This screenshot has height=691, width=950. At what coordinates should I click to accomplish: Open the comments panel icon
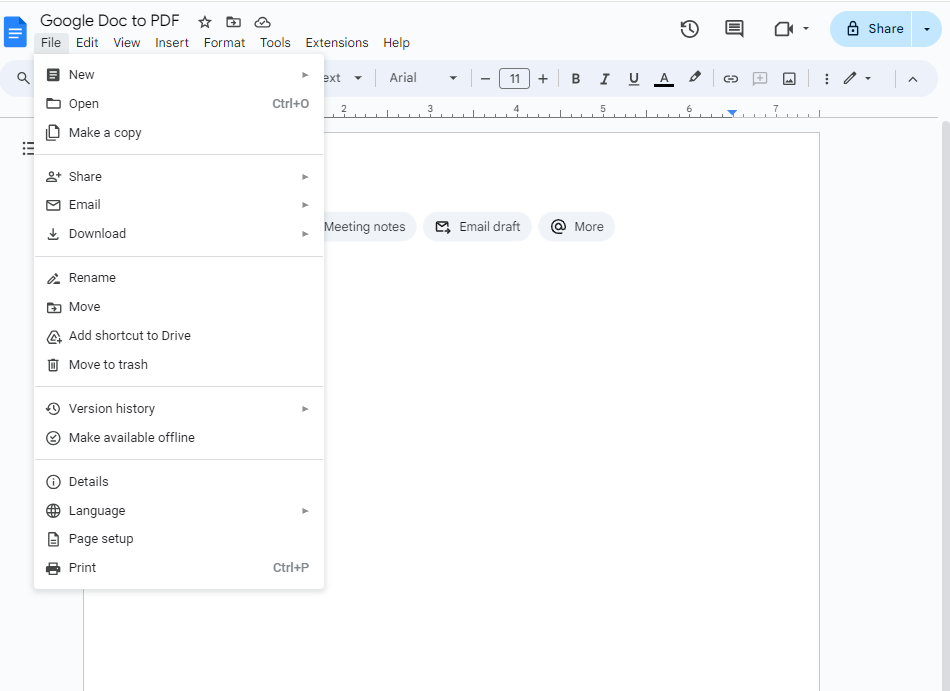tap(734, 29)
